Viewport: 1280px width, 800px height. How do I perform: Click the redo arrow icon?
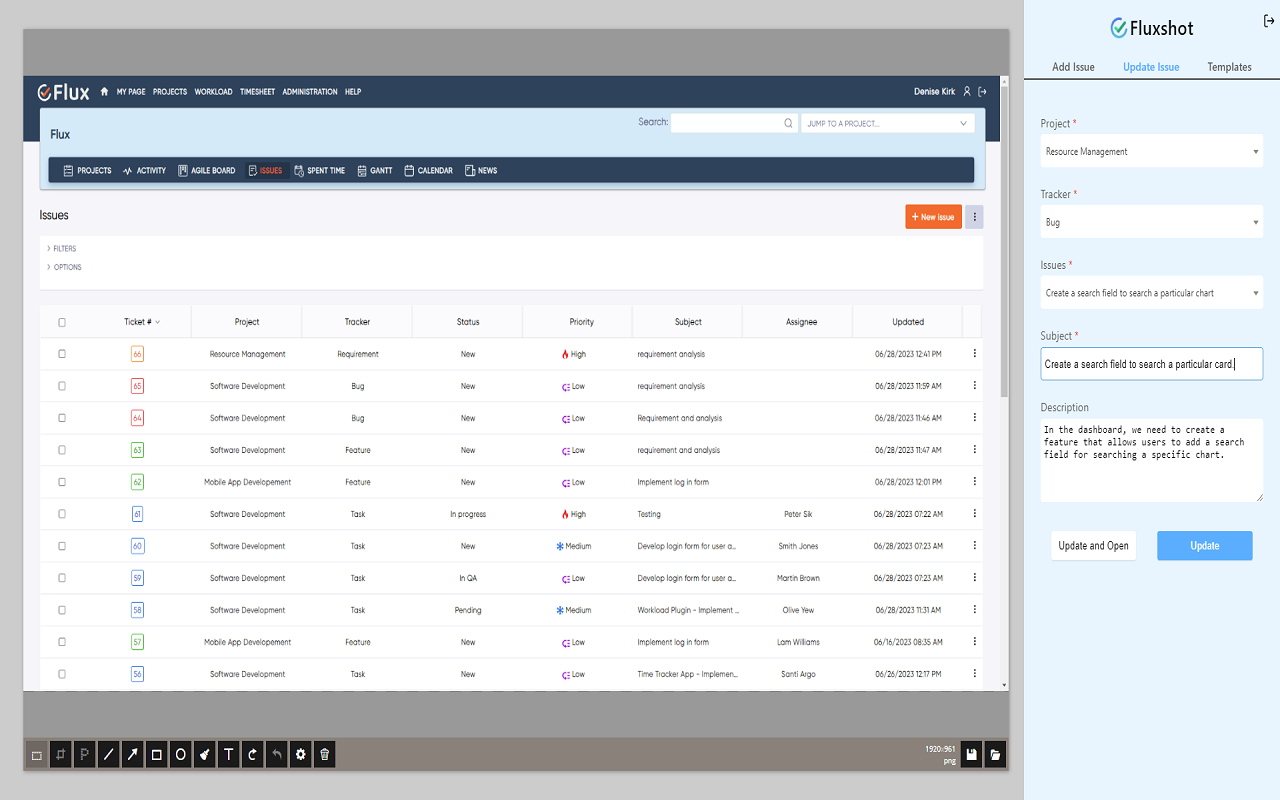pos(253,755)
